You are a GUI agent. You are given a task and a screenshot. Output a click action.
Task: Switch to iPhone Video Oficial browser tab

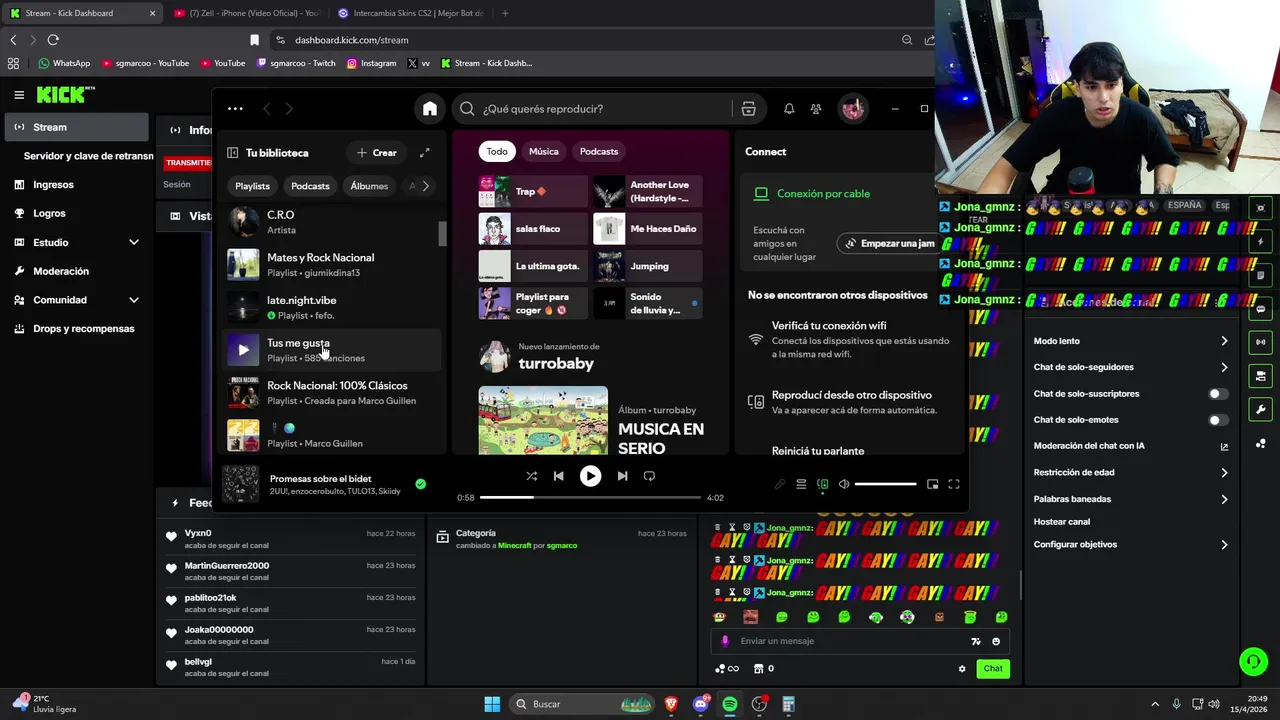245,13
